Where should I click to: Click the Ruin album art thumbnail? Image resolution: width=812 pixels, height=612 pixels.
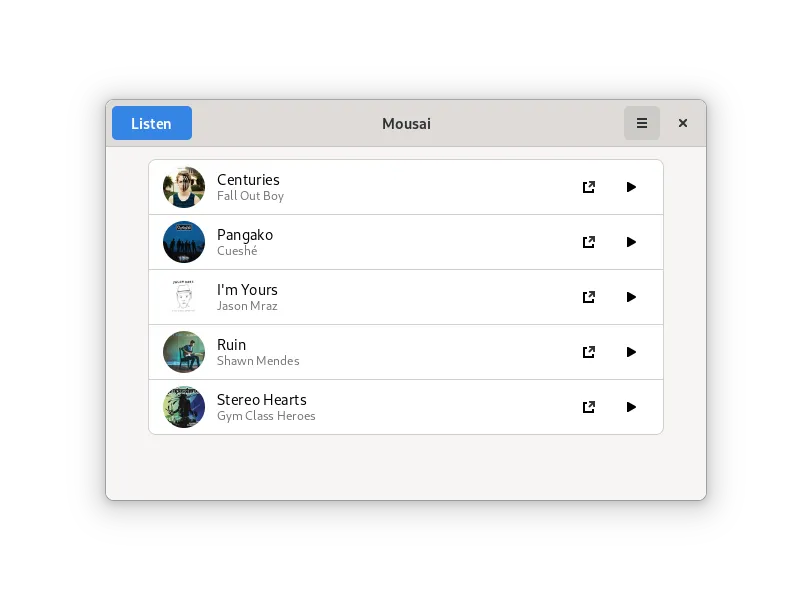coord(184,352)
